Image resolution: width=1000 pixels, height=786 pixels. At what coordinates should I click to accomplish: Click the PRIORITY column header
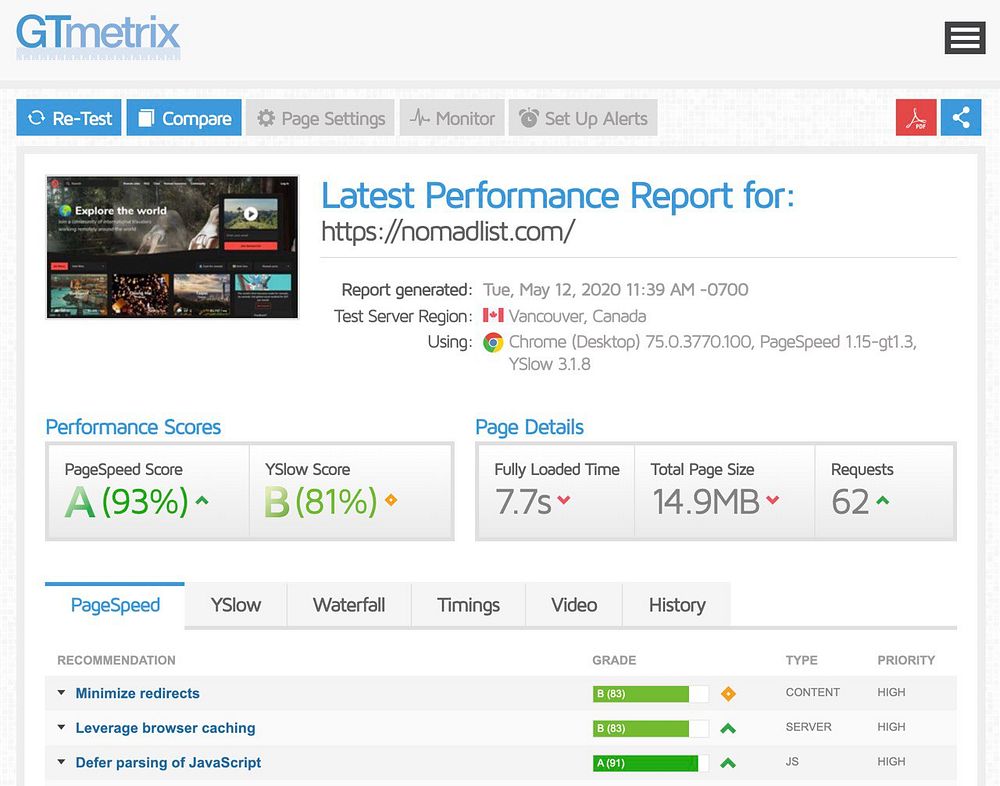[x=906, y=660]
